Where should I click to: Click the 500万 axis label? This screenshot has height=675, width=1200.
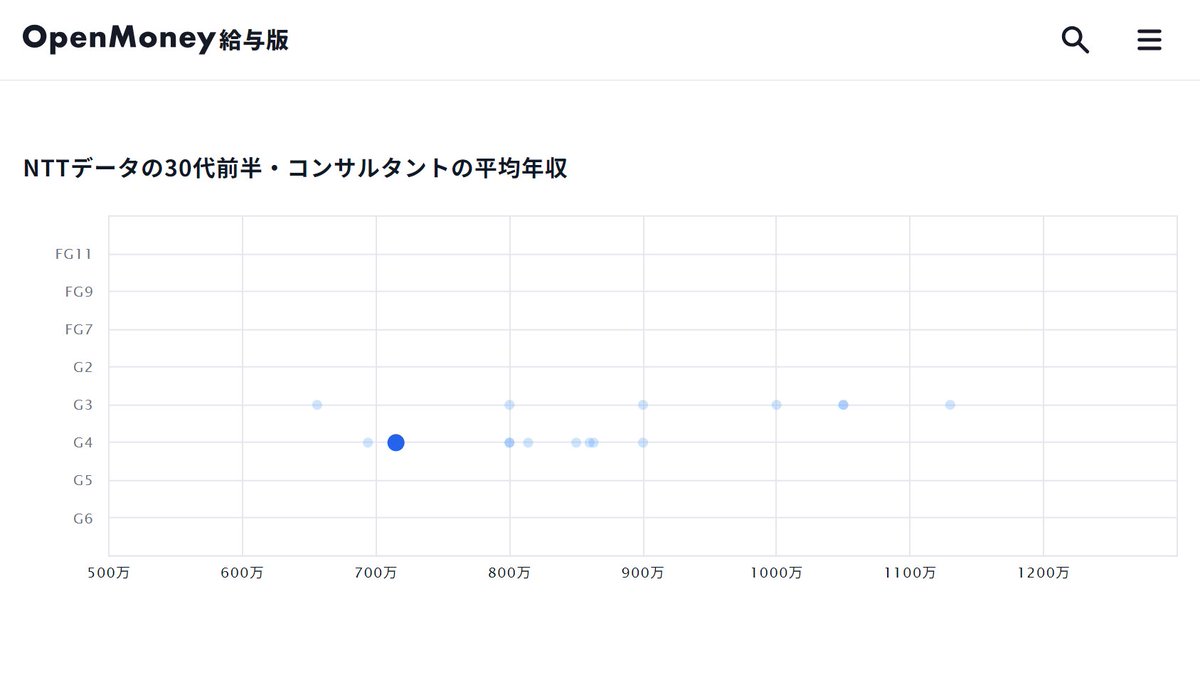coord(109,573)
